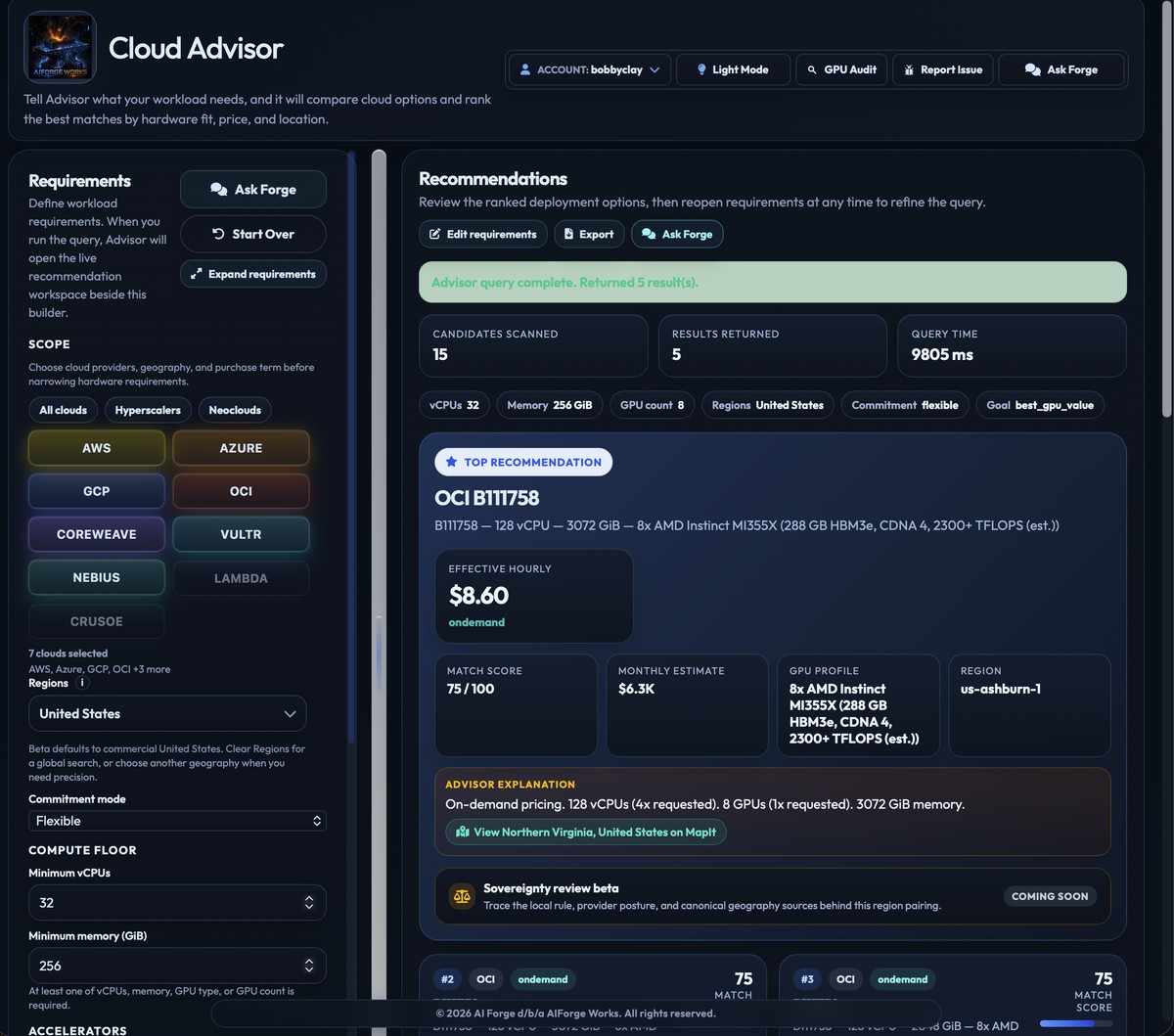
Task: Click Report Issue button
Action: [x=943, y=70]
